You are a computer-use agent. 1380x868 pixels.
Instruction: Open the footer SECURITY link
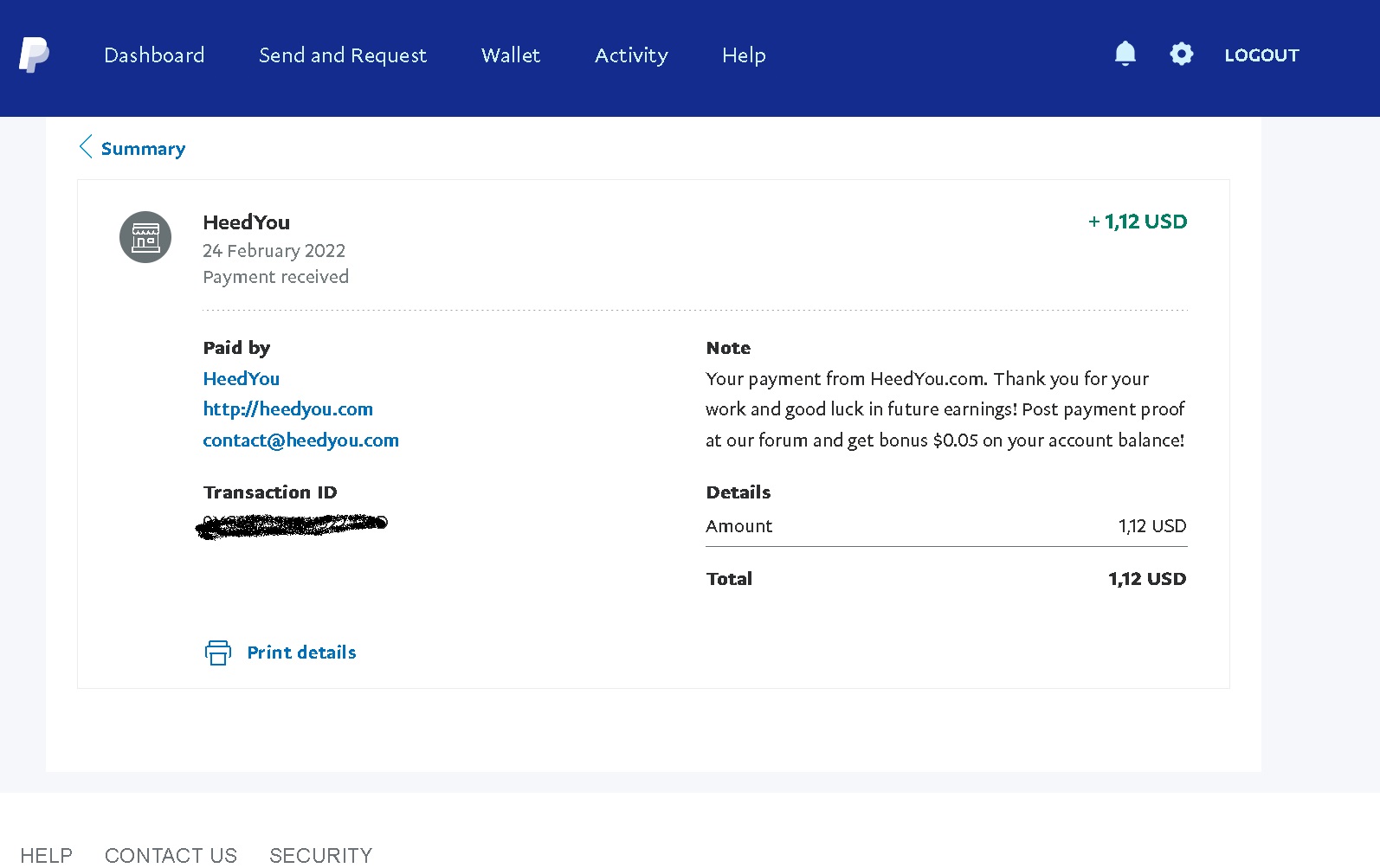[x=320, y=855]
